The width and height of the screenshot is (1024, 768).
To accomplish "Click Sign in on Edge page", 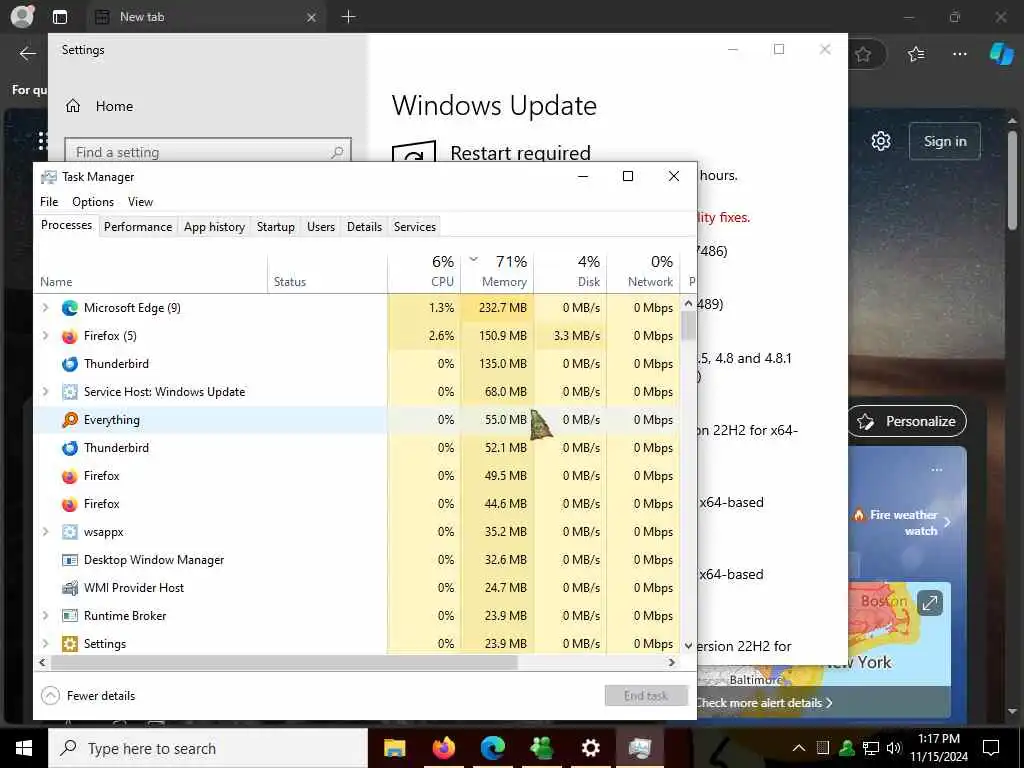I will [944, 141].
